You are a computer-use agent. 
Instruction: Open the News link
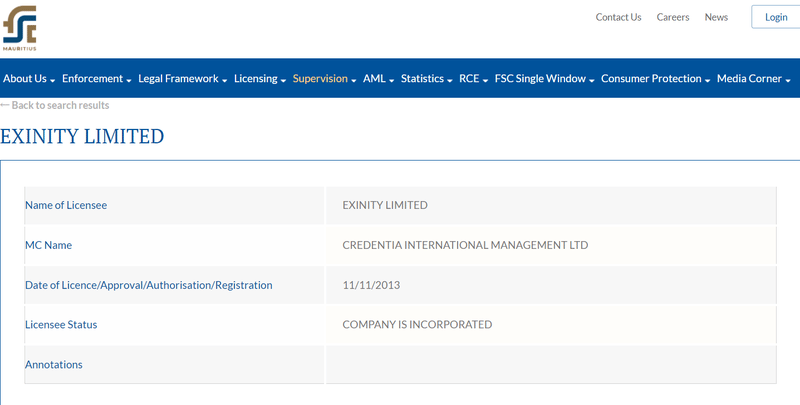716,17
